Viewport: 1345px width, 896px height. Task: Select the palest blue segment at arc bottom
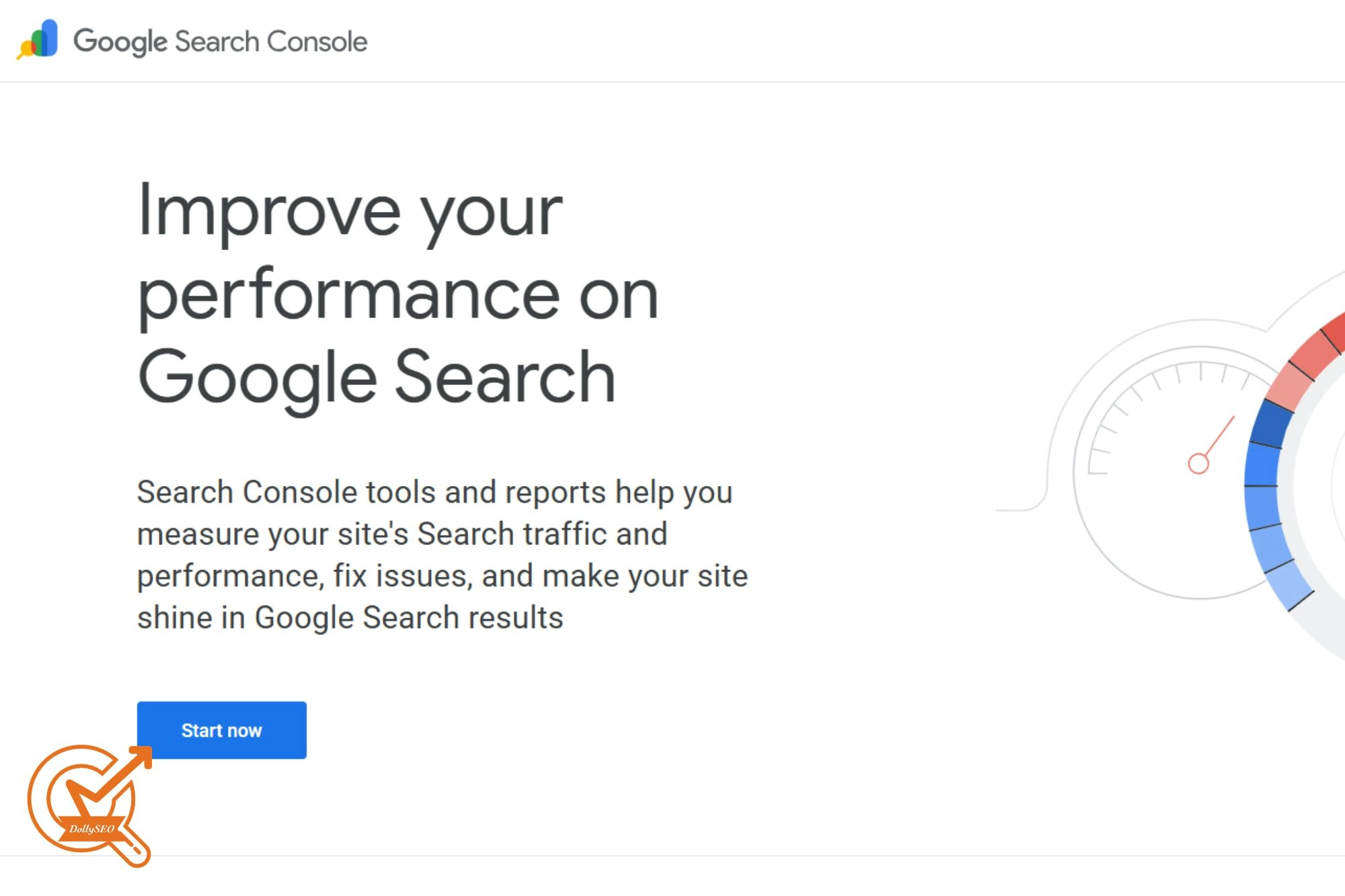tap(1287, 583)
